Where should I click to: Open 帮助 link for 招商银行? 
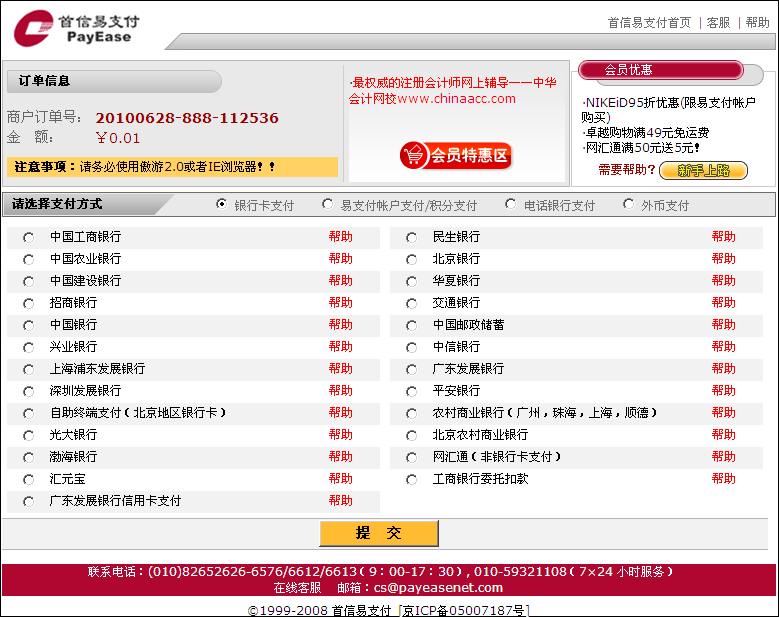pyautogui.click(x=340, y=303)
